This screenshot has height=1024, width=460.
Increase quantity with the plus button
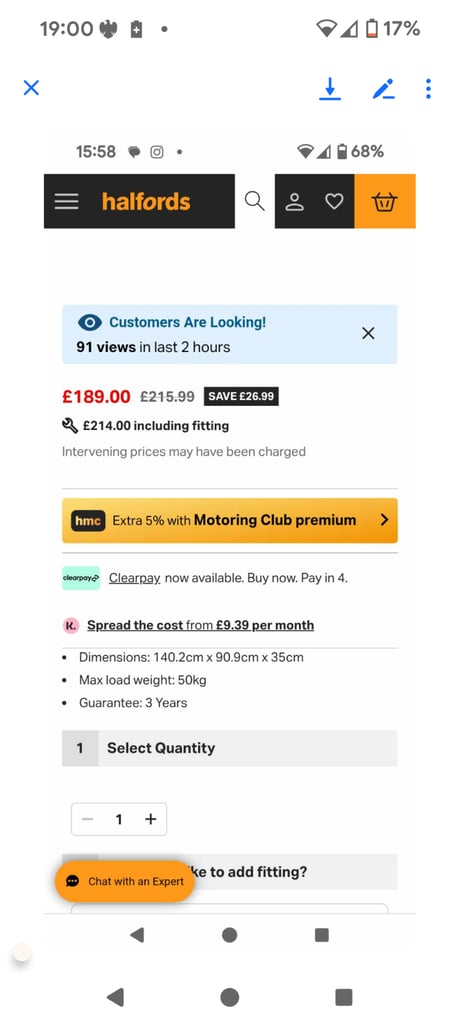[151, 819]
